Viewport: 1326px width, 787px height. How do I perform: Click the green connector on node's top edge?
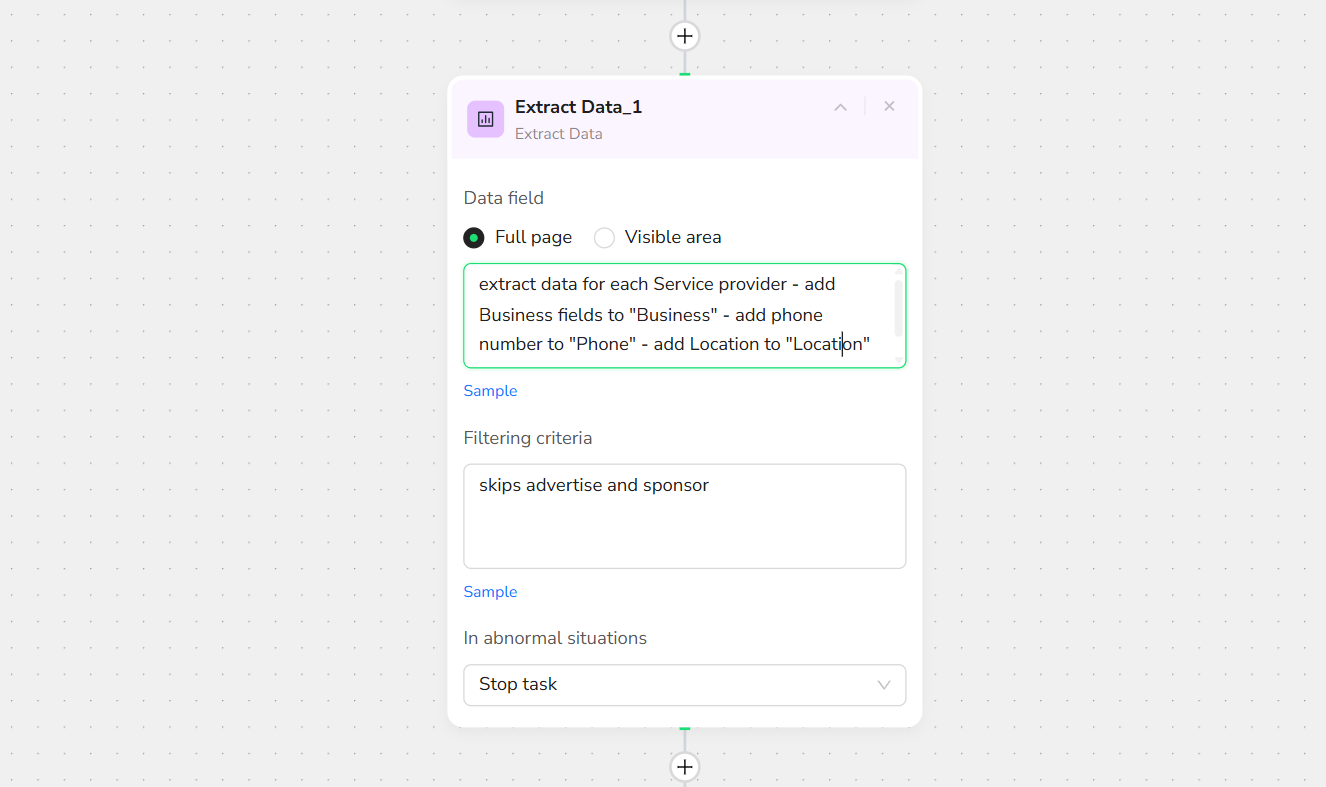684,74
